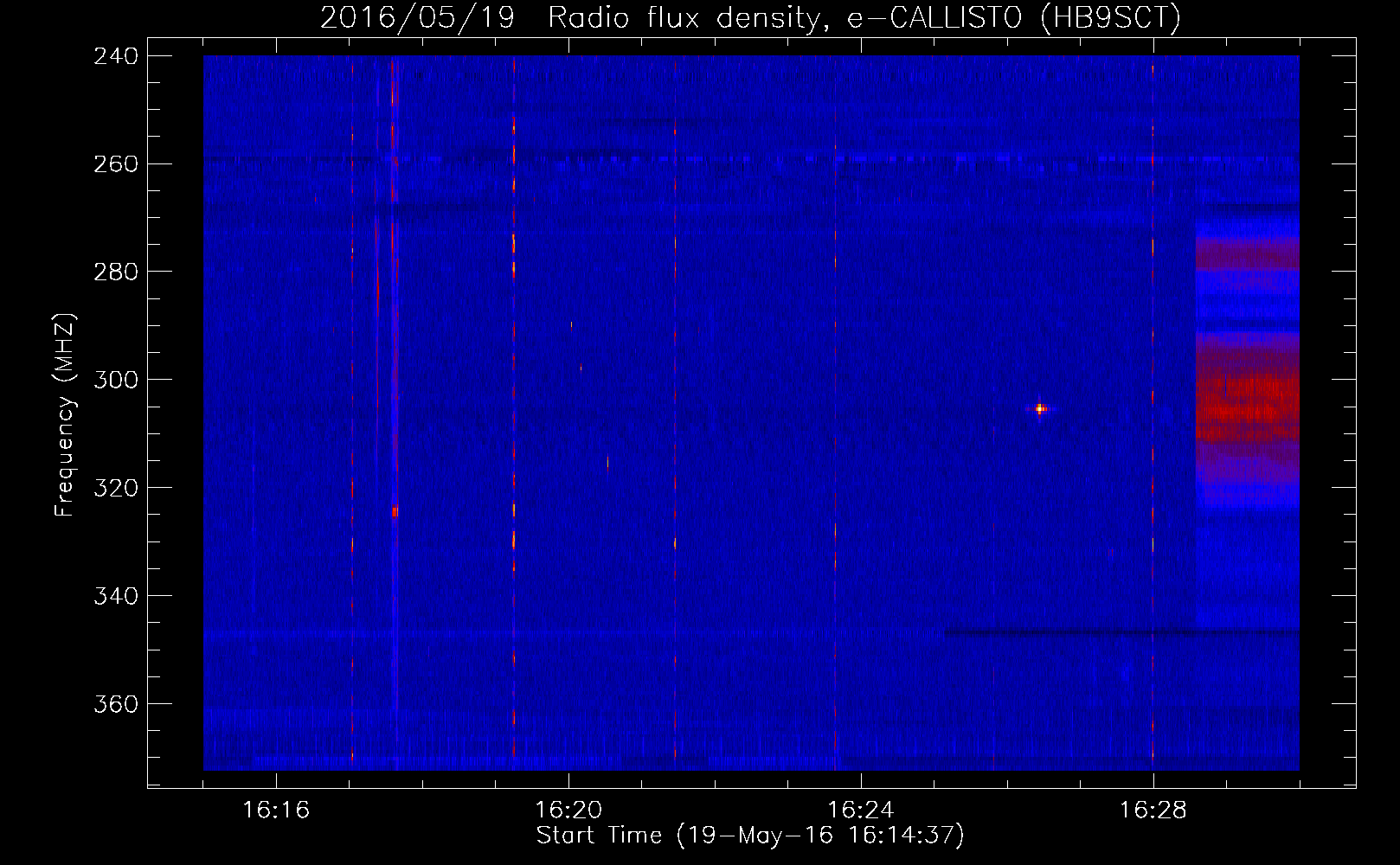This screenshot has width=1400, height=865.
Task: Select the 360 frequency tick label
Action: tap(115, 705)
